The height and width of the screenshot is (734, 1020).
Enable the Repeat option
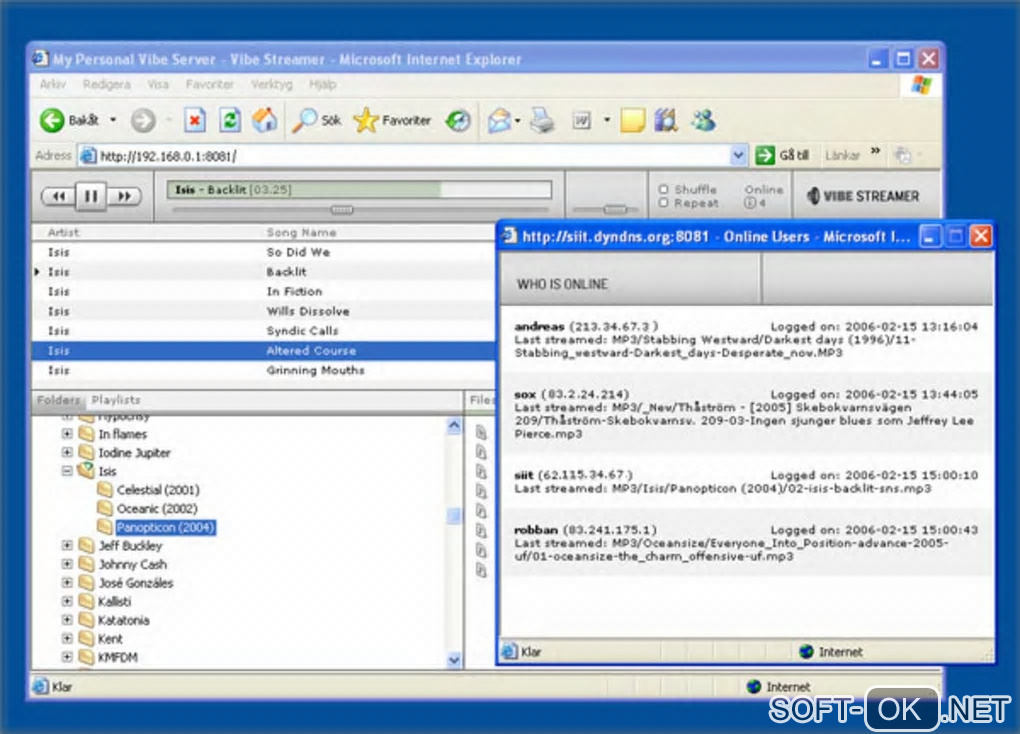point(664,203)
